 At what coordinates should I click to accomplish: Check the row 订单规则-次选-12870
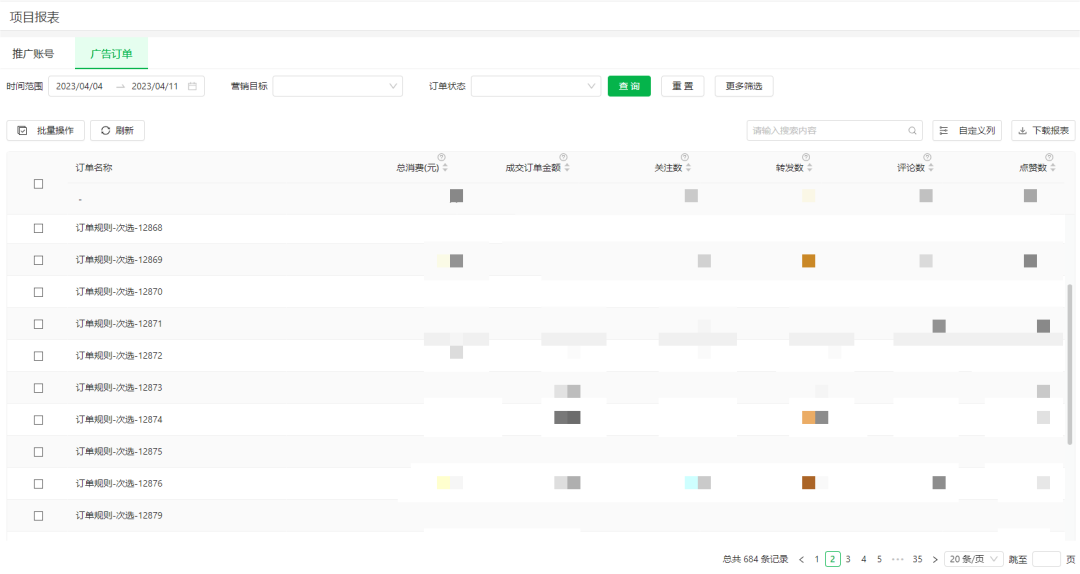coord(39,292)
